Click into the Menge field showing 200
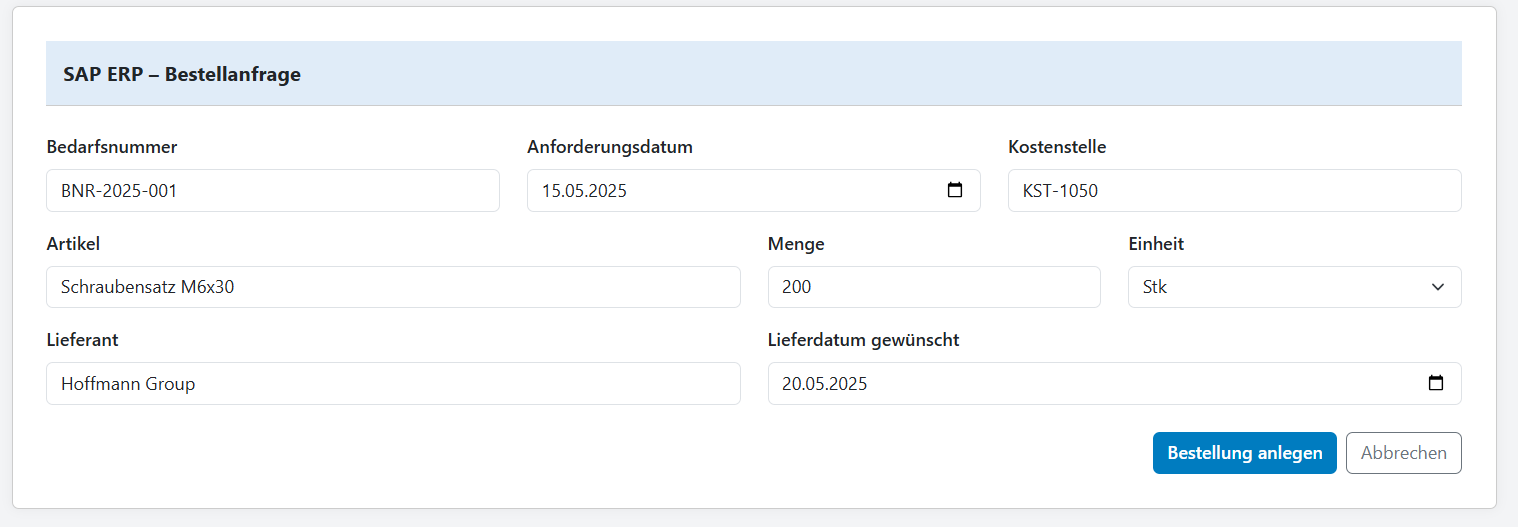This screenshot has width=1518, height=527. tap(933, 287)
